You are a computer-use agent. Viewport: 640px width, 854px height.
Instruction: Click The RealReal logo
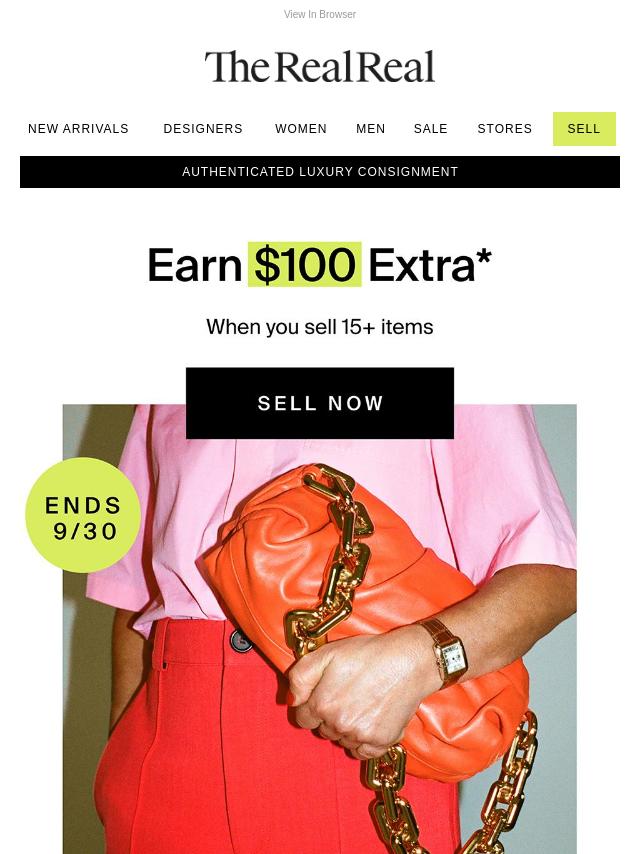click(x=320, y=67)
